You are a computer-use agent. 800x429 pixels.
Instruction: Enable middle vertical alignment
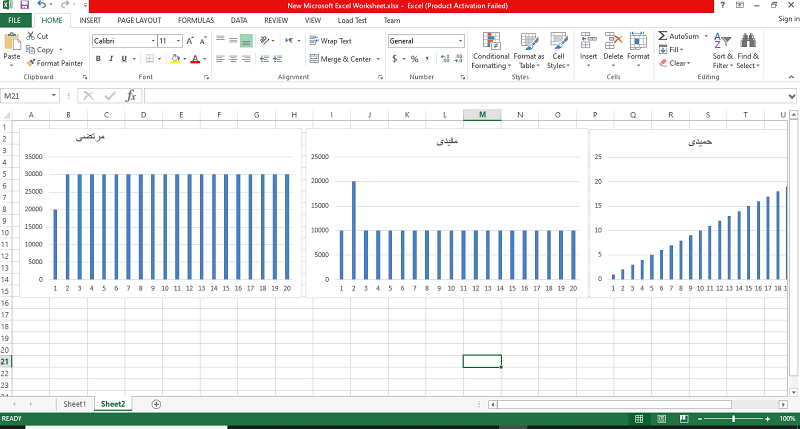[233, 41]
